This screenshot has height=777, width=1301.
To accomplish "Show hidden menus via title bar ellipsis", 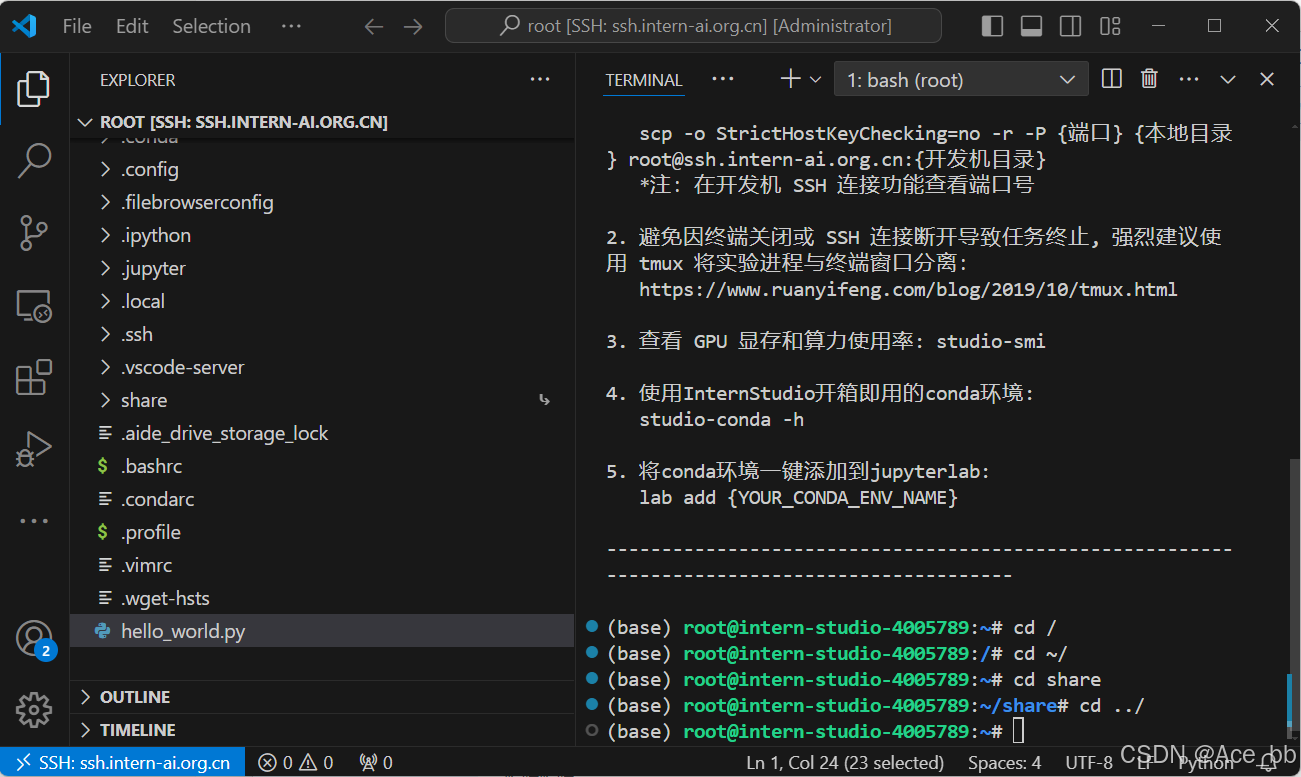I will click(291, 27).
